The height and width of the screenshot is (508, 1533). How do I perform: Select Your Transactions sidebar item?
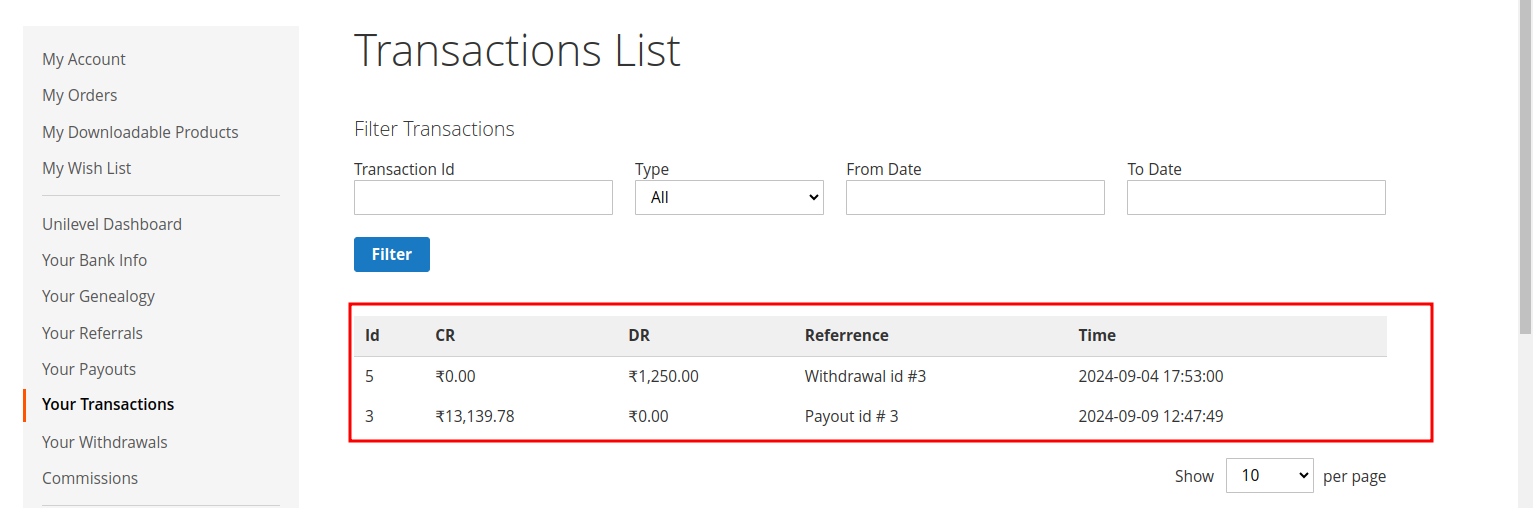click(x=108, y=404)
